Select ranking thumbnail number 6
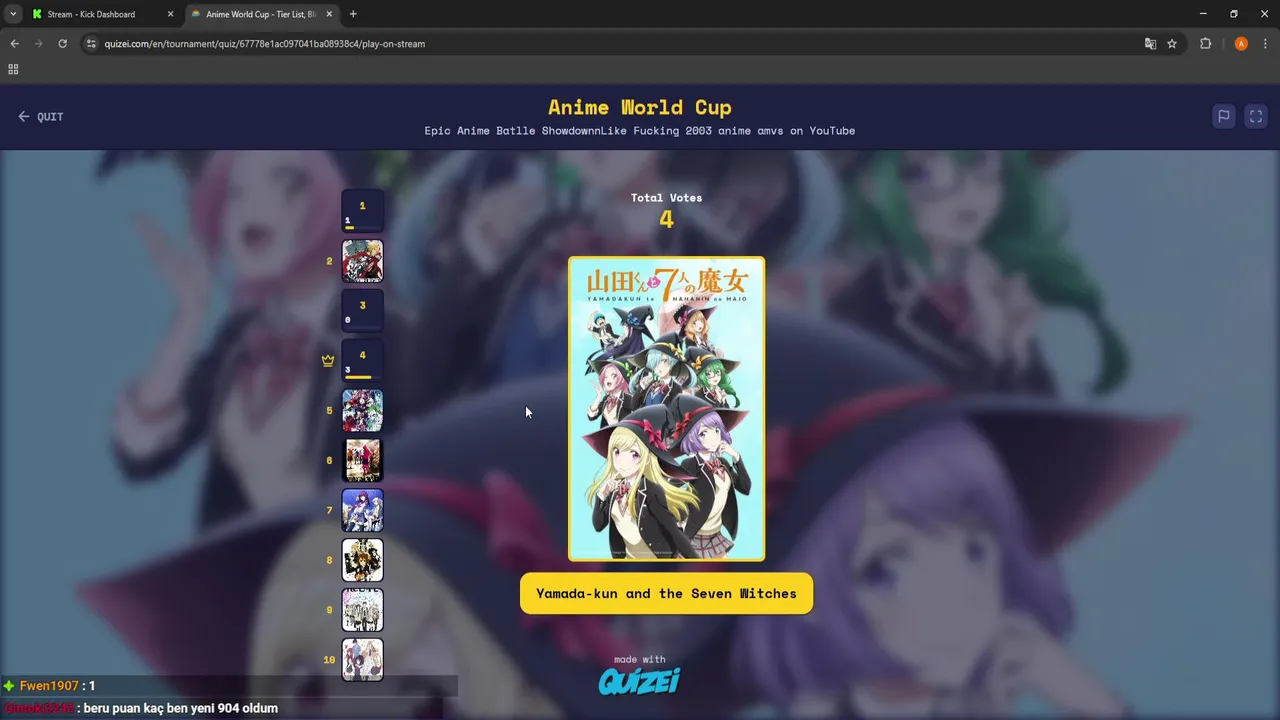 click(362, 460)
